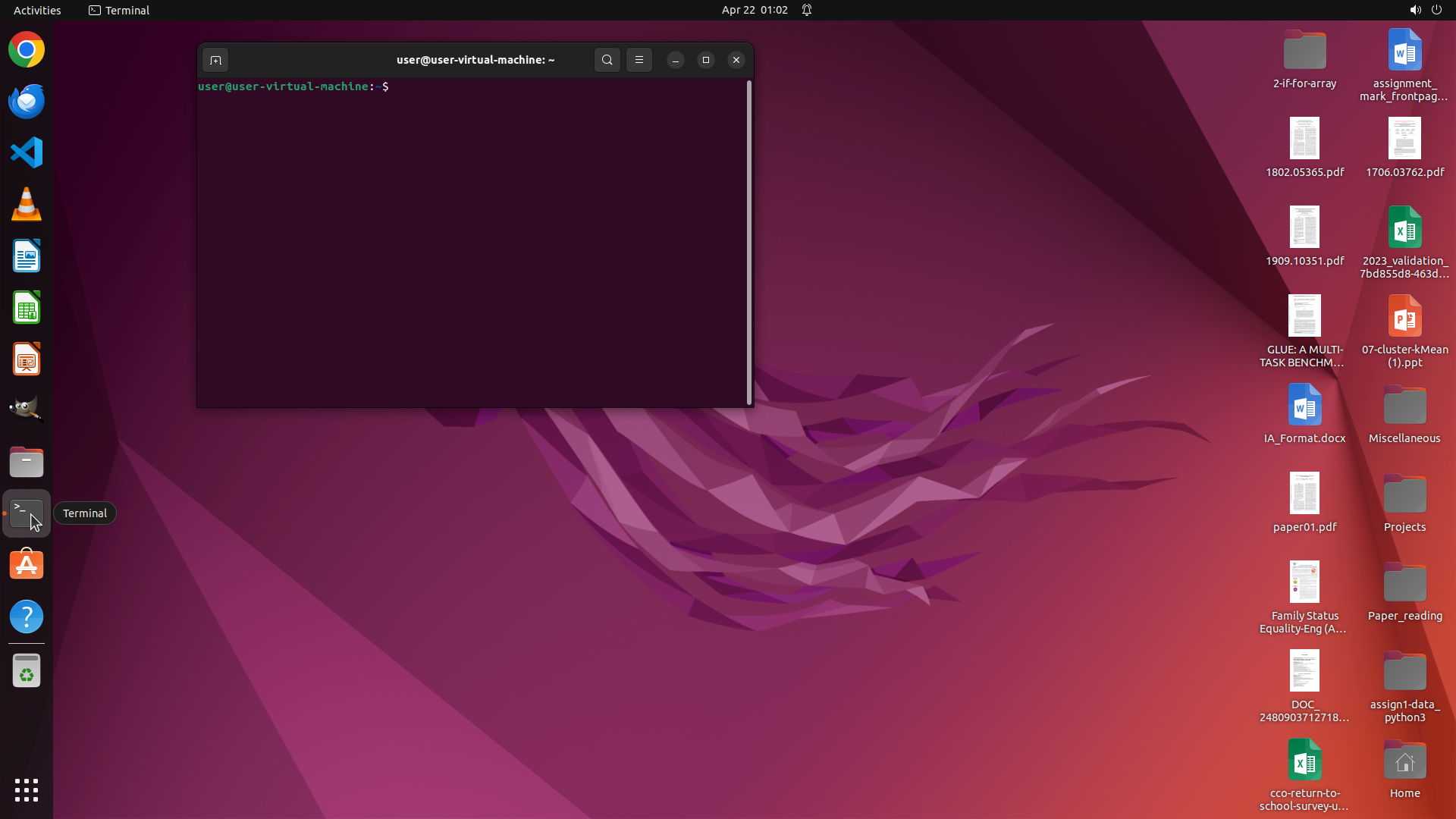Launch Thunderbird mail from the dock
This screenshot has height=819, width=1456.
pyautogui.click(x=27, y=102)
